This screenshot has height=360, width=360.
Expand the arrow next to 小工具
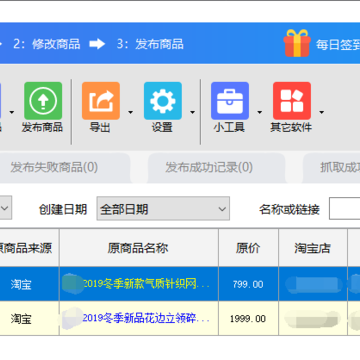tap(259, 112)
